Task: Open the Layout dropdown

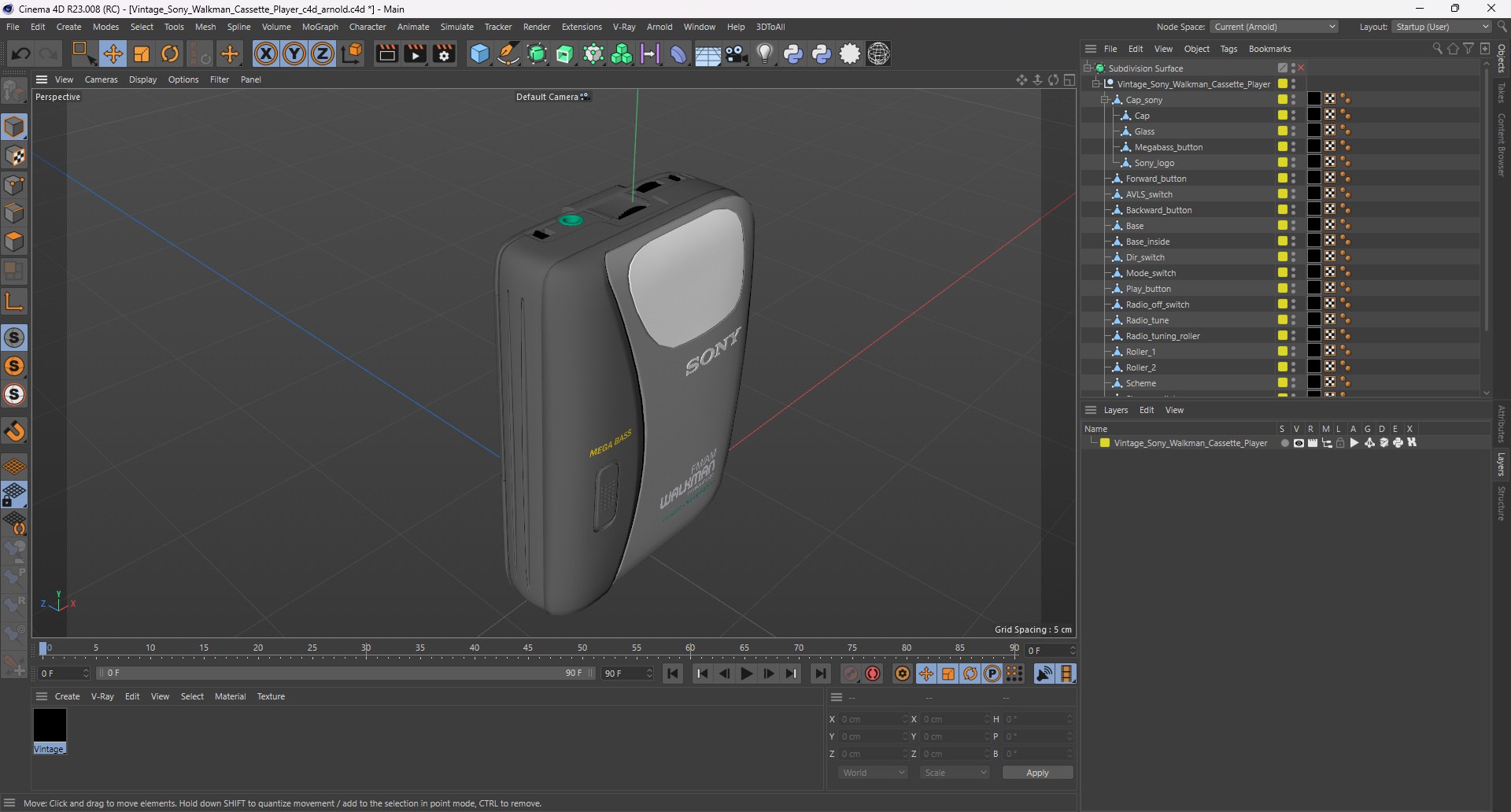Action: 1441,27
